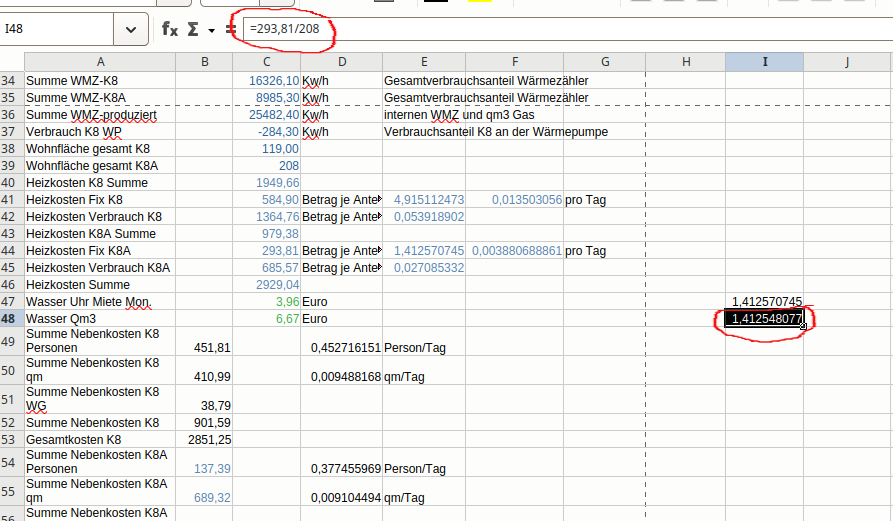Click cell value 16326,10
The image size is (893, 521).
(x=267, y=81)
